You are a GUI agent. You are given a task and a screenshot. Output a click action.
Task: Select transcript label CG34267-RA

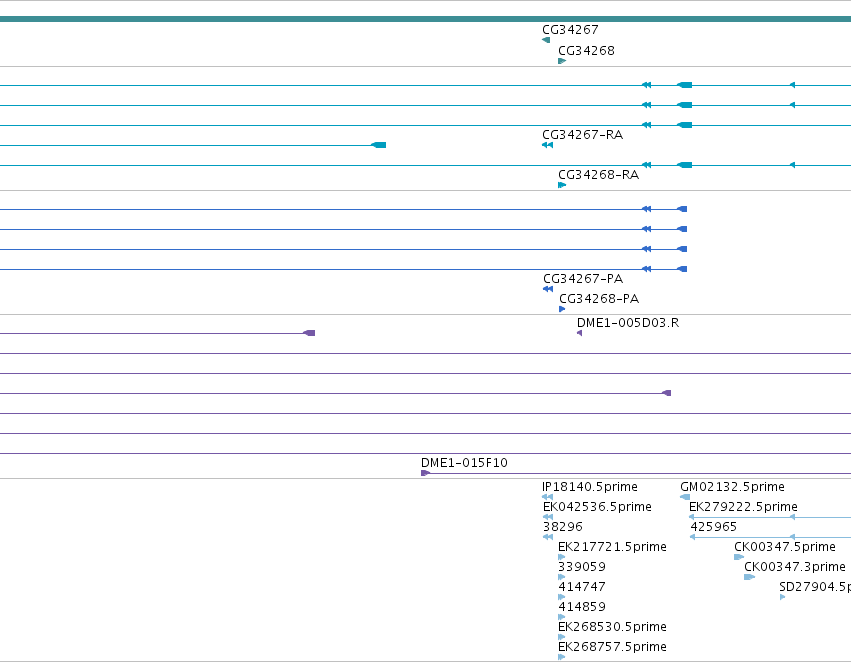coord(582,135)
